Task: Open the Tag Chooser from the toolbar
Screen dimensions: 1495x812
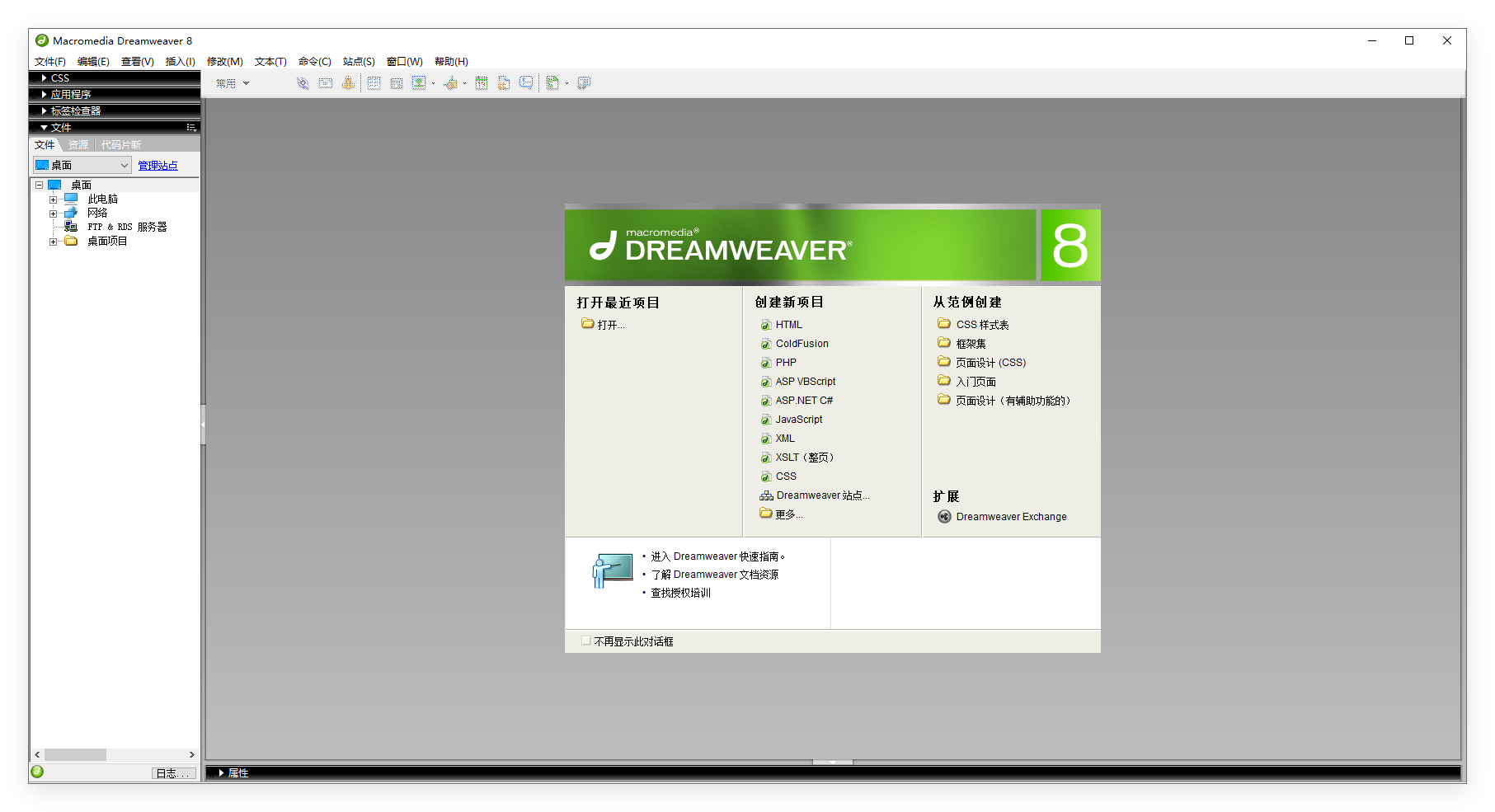Action: click(x=585, y=82)
